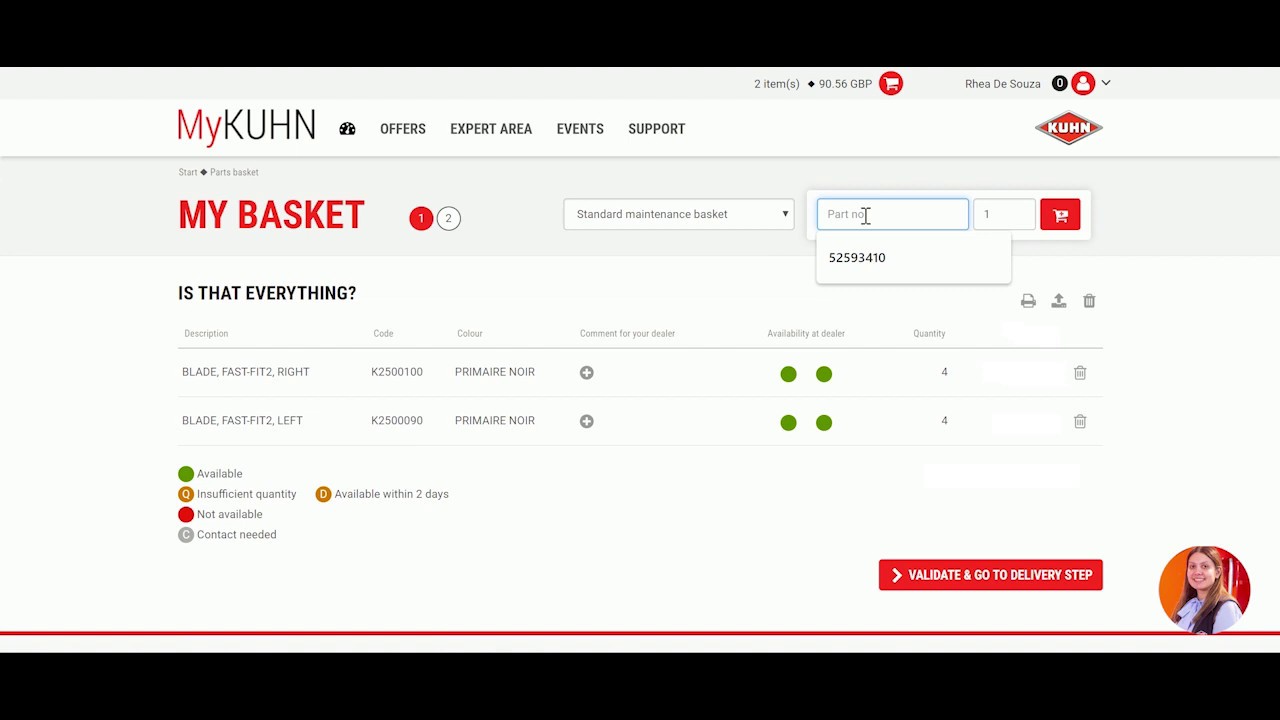The height and width of the screenshot is (720, 1280).
Task: Click the Contact needed grey legend icon
Action: (186, 535)
